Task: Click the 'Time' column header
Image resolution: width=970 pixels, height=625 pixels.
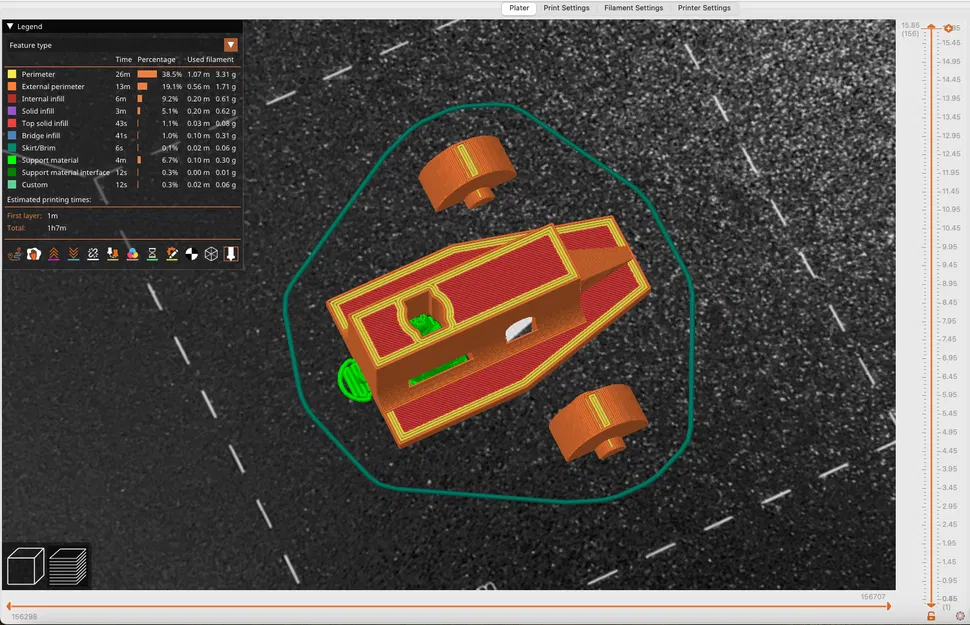Action: click(x=124, y=59)
